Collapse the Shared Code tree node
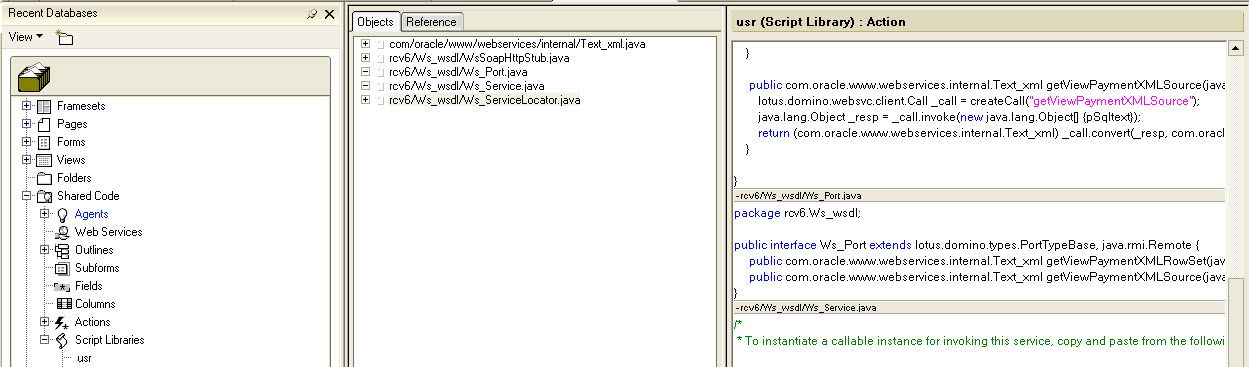The height and width of the screenshot is (367, 1249). (26, 196)
